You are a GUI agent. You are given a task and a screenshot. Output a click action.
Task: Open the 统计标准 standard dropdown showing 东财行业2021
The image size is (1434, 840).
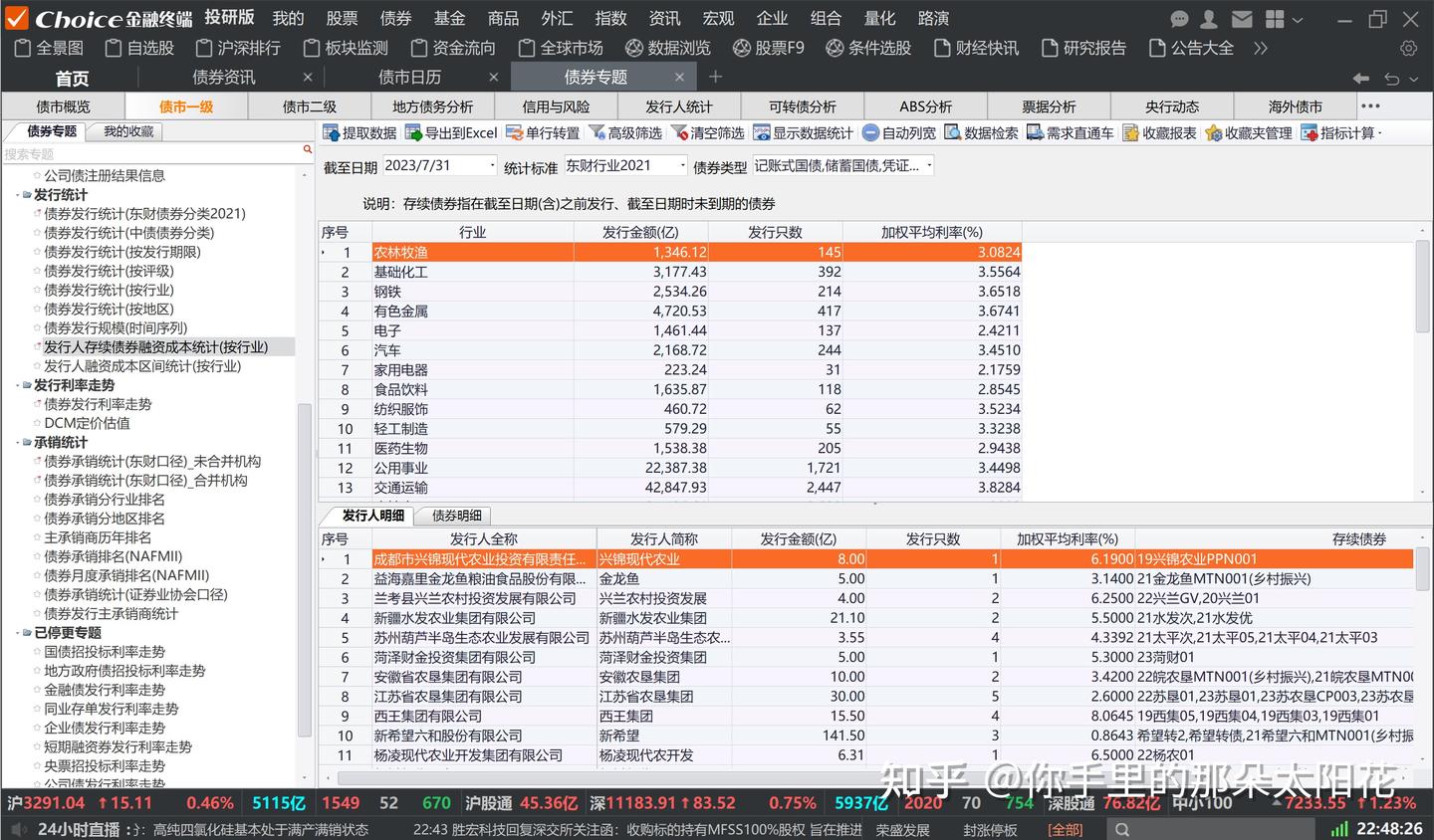tap(622, 165)
